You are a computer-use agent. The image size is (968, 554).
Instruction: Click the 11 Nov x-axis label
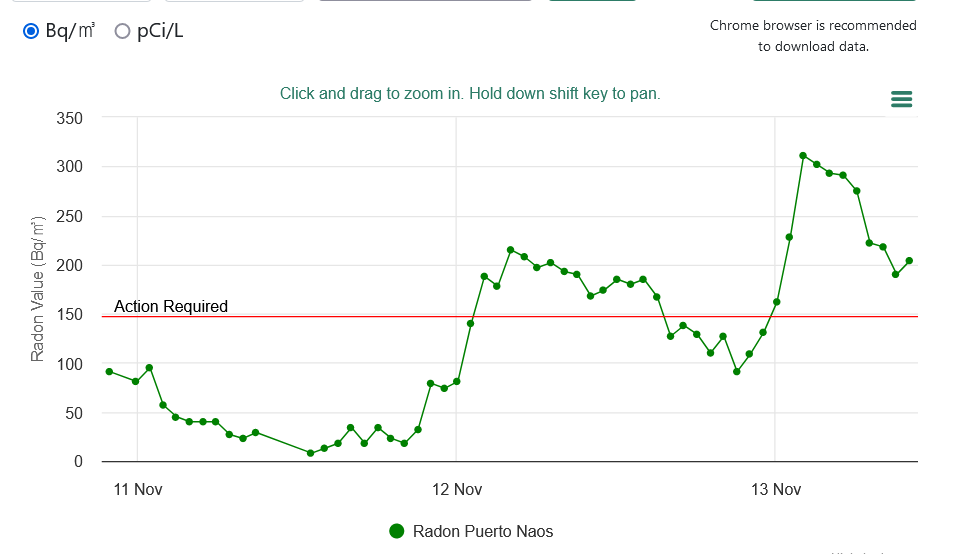coord(138,489)
